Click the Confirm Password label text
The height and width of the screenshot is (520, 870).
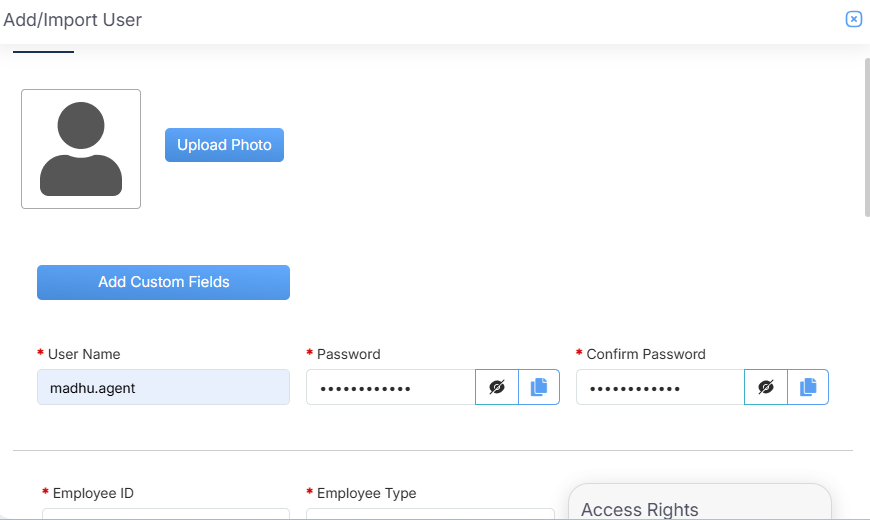pyautogui.click(x=646, y=354)
